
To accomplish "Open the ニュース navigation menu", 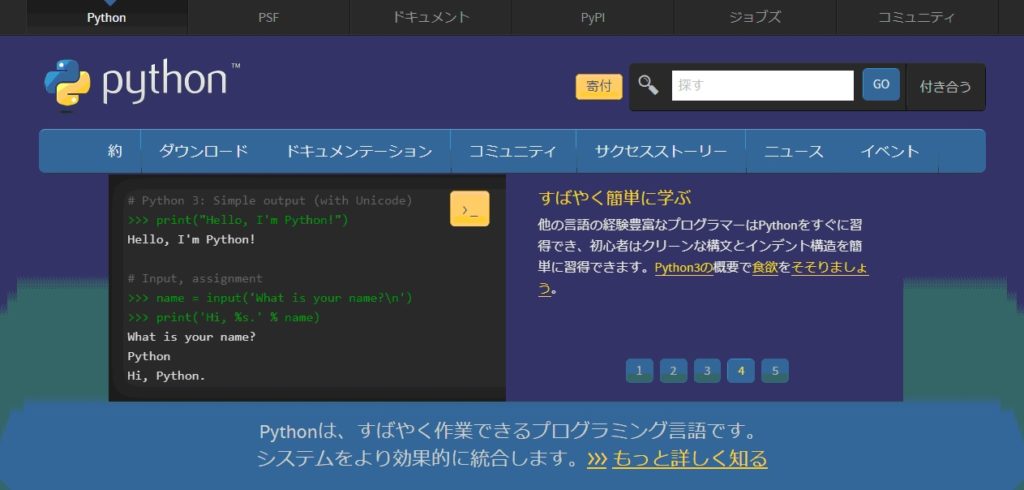I will [x=794, y=152].
